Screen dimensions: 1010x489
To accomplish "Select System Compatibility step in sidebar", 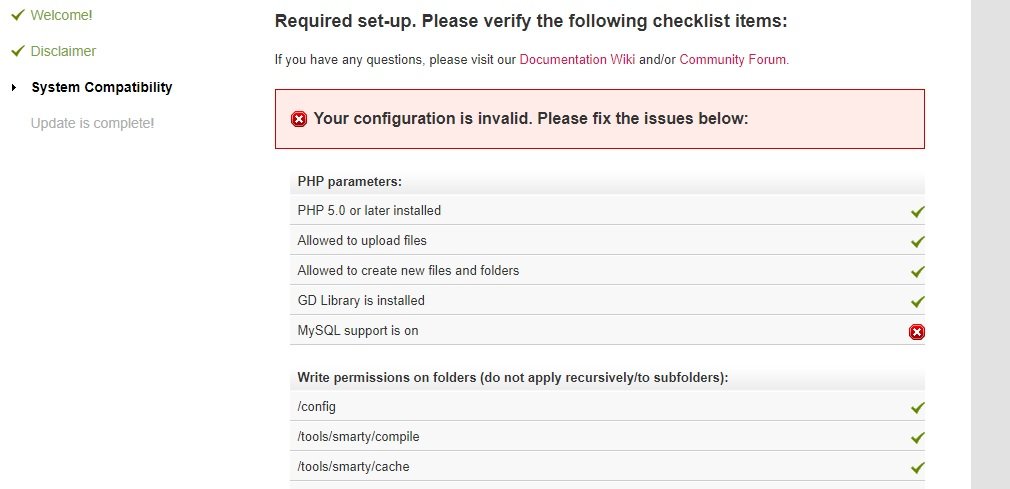I will pyautogui.click(x=102, y=87).
